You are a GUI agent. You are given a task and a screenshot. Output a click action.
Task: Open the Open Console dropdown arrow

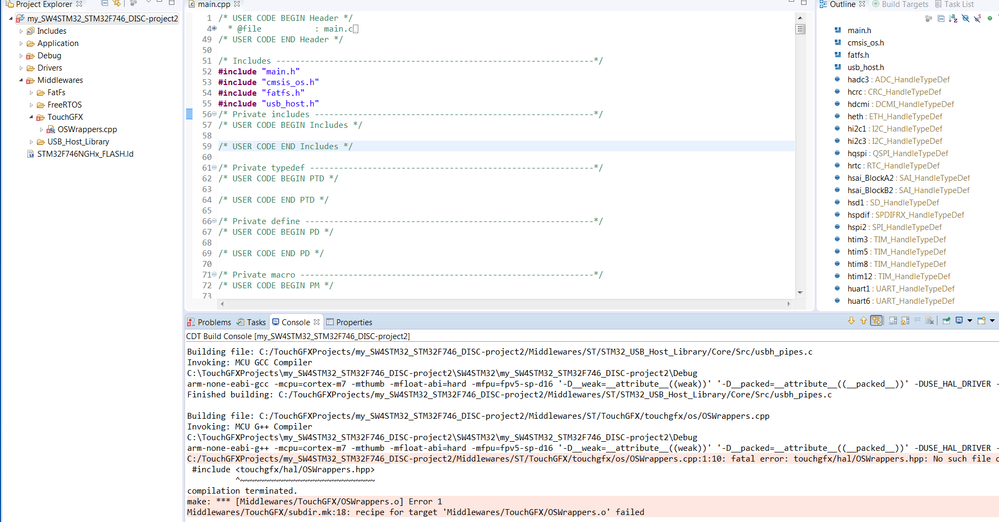point(992,321)
